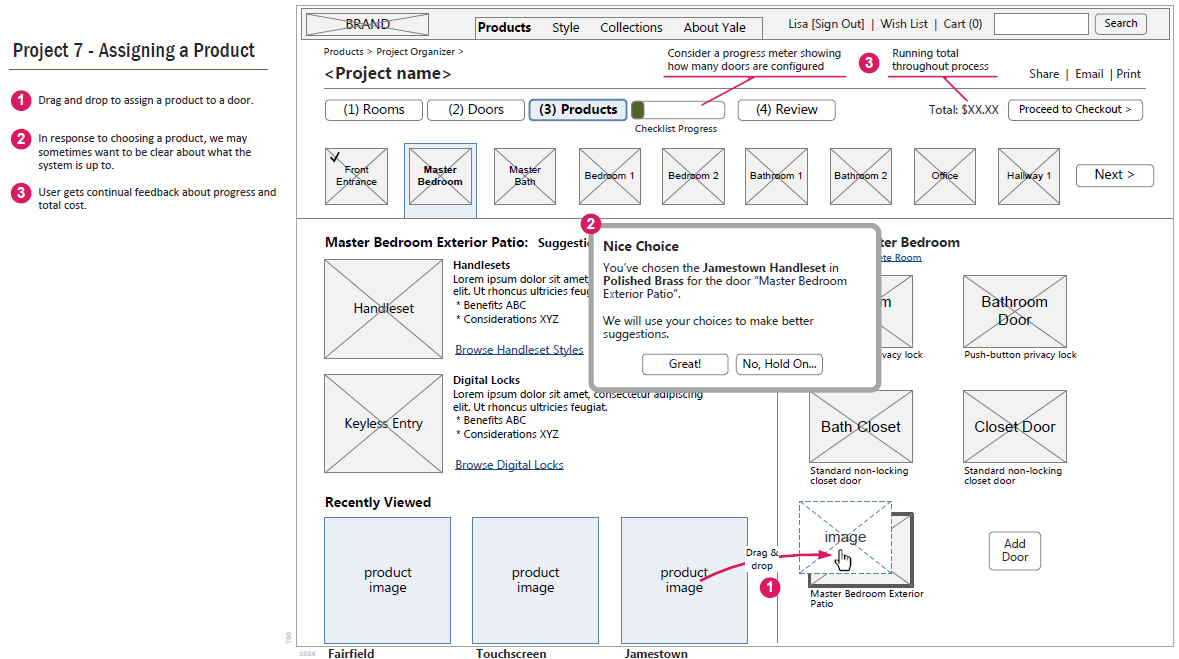1179x659 pixels.
Task: Switch to the Collections tab
Action: click(x=631, y=27)
